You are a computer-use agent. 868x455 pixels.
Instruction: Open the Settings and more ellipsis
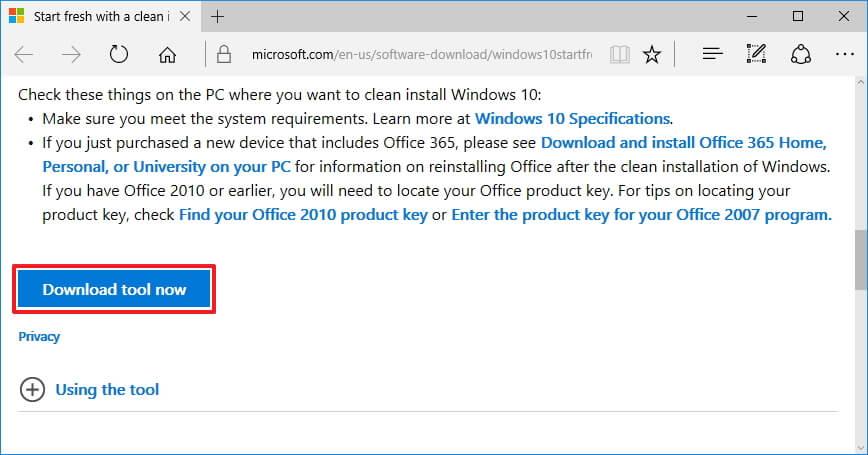point(845,54)
